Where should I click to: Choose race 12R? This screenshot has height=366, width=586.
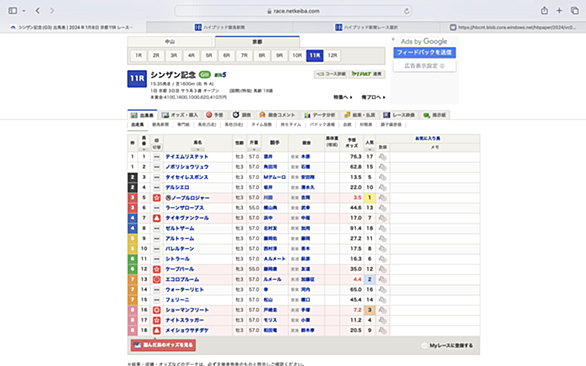click(332, 55)
